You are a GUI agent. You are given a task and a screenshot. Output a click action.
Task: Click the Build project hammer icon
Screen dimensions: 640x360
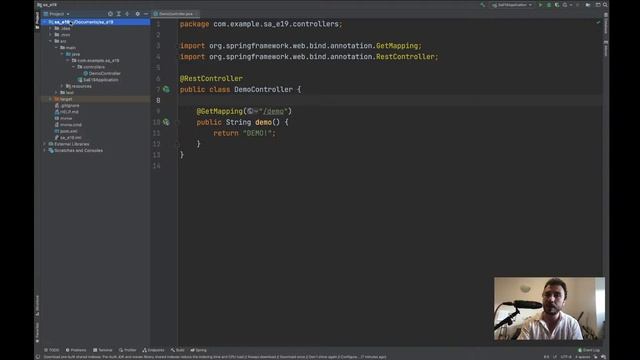pyautogui.click(x=483, y=5)
